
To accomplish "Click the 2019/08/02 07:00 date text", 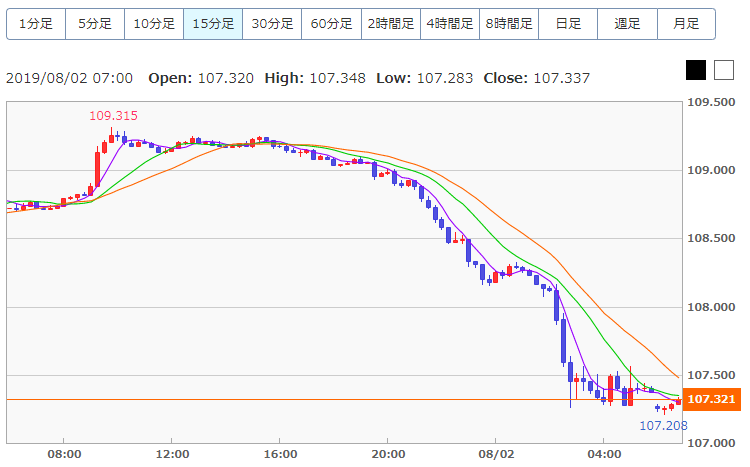I will [x=69, y=78].
